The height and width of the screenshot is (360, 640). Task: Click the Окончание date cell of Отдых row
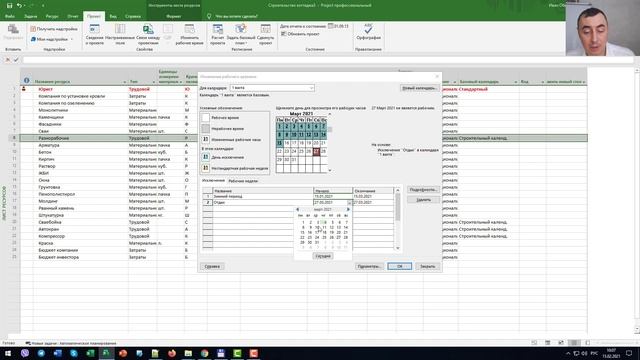click(x=373, y=202)
